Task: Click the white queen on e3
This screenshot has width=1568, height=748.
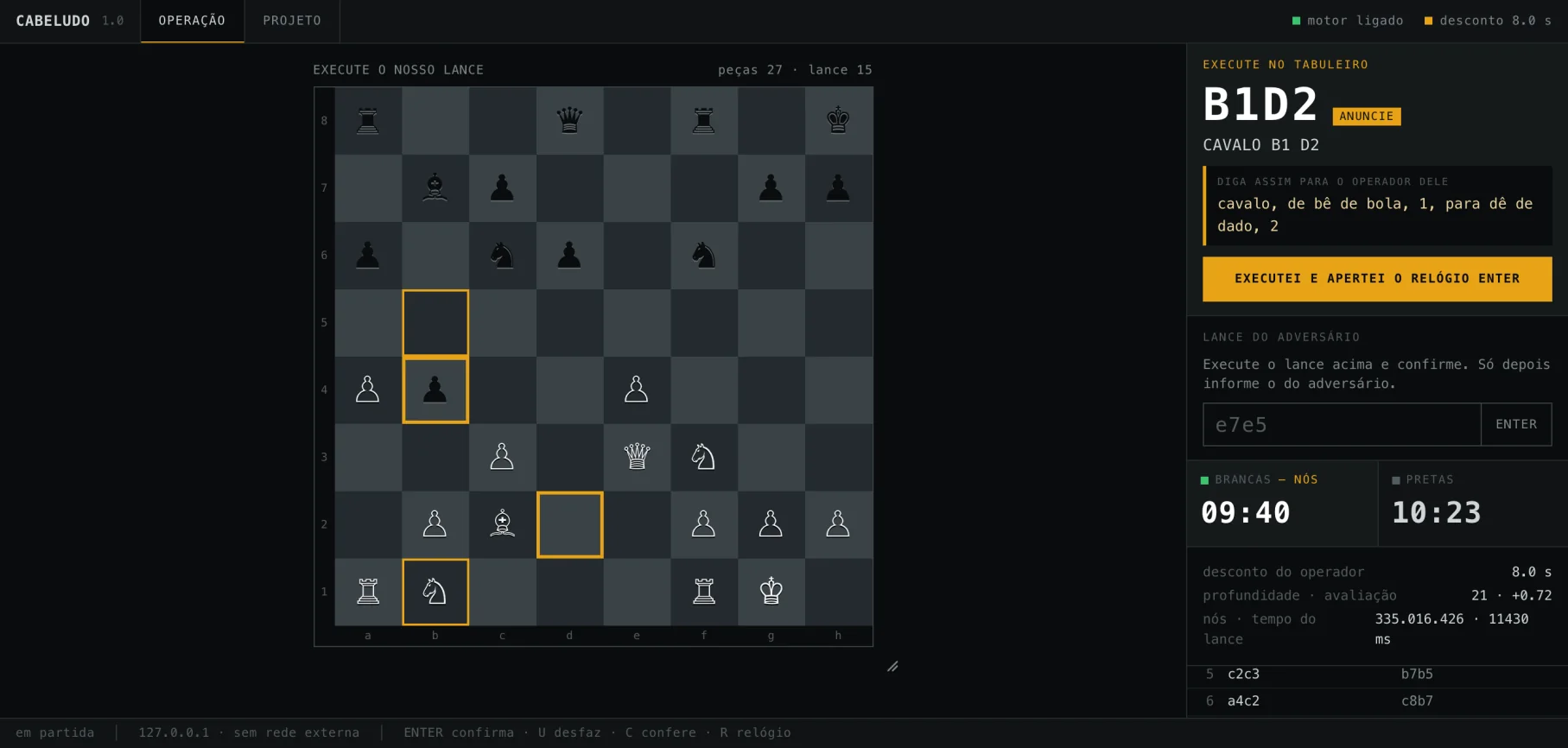Action: 637,457
